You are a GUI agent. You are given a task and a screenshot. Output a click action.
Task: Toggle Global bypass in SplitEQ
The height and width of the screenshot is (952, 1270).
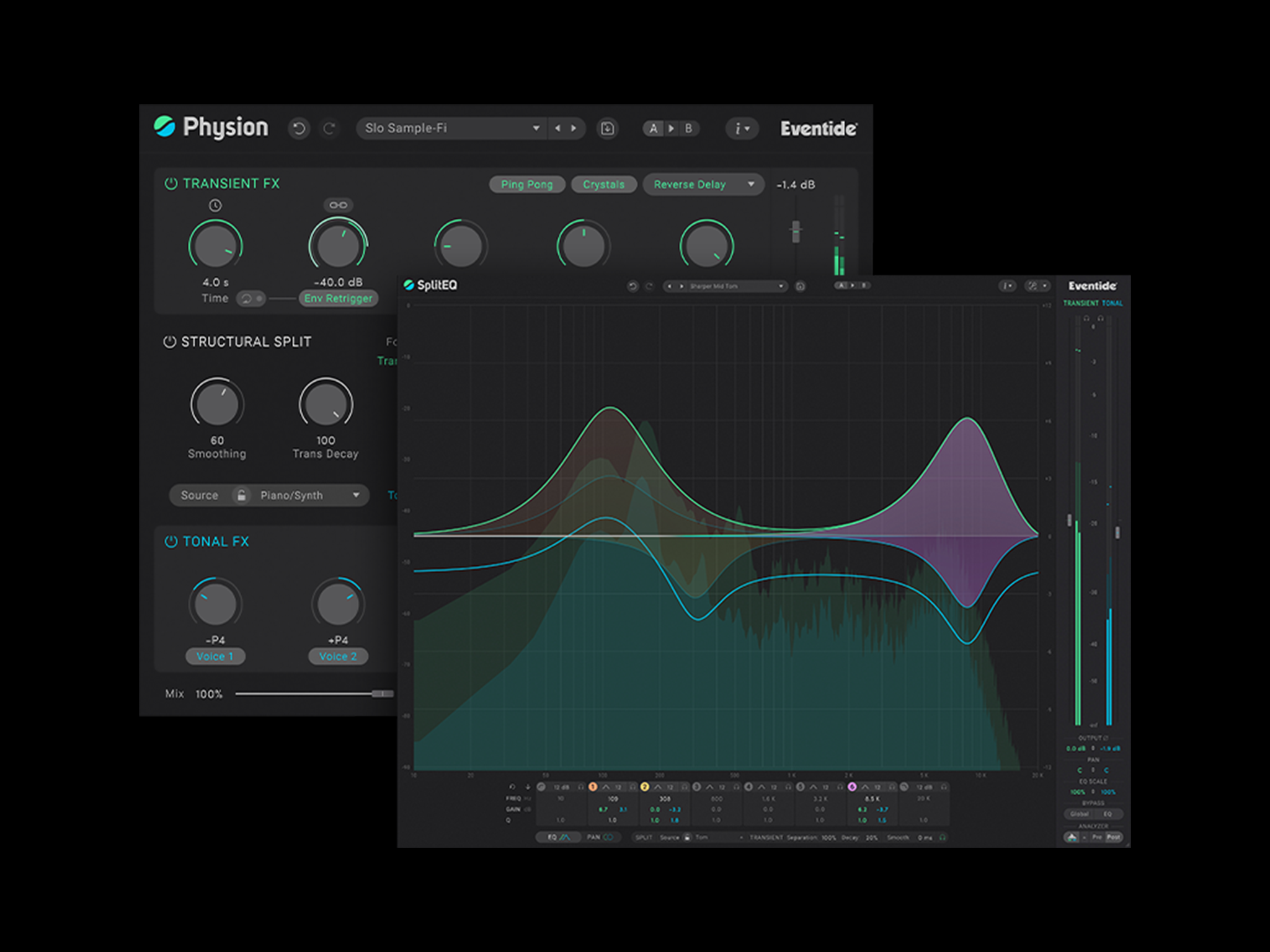coord(1079,814)
